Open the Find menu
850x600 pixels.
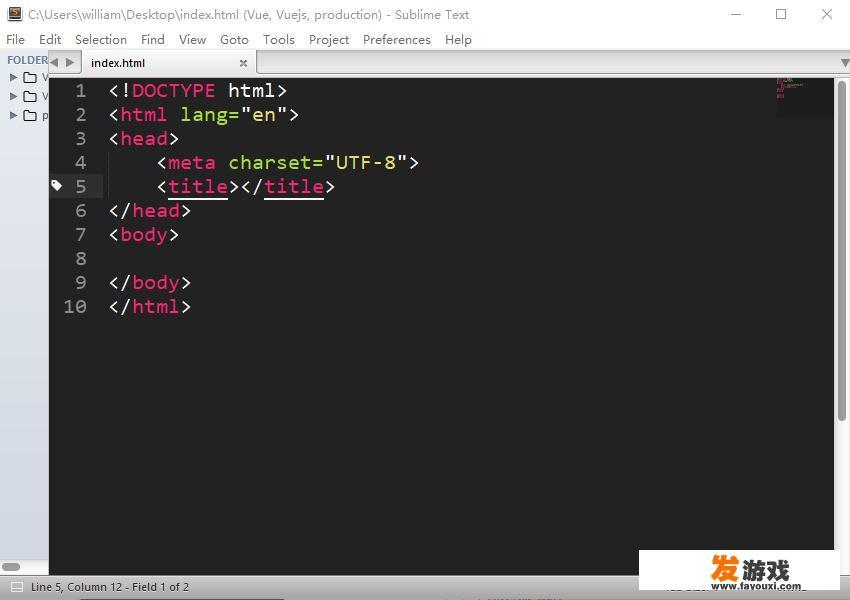pyautogui.click(x=152, y=40)
